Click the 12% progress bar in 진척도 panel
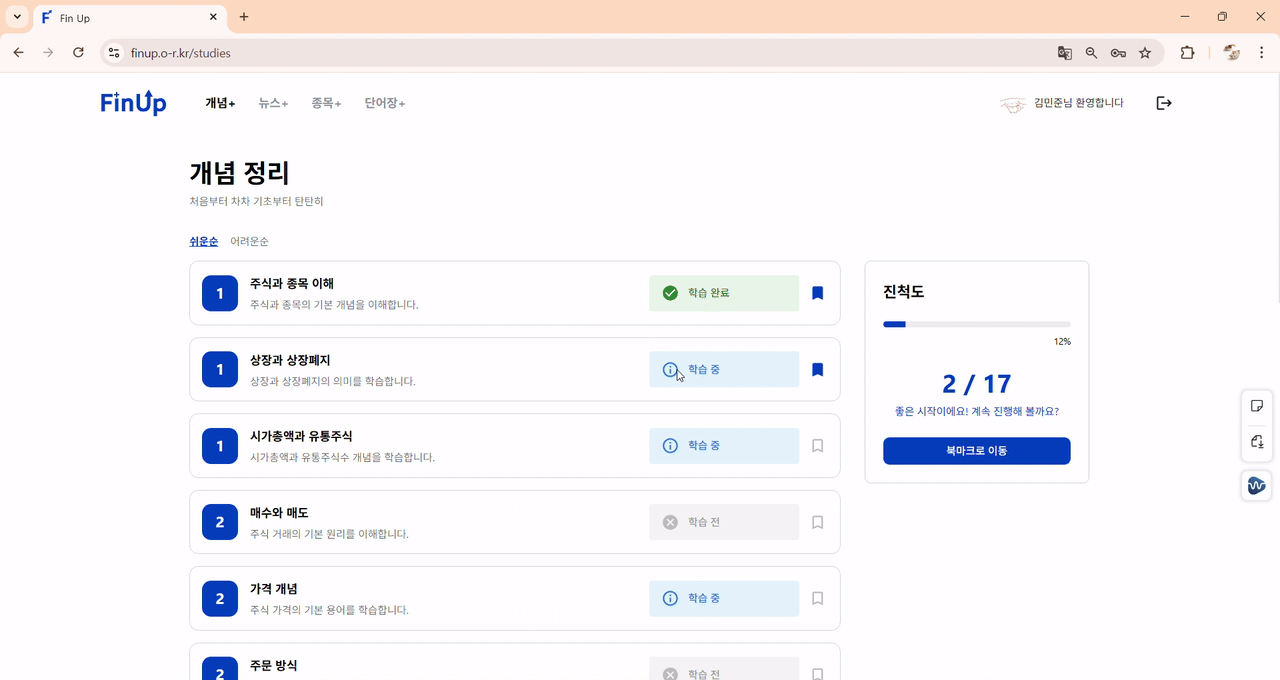The image size is (1280, 680). 976,323
